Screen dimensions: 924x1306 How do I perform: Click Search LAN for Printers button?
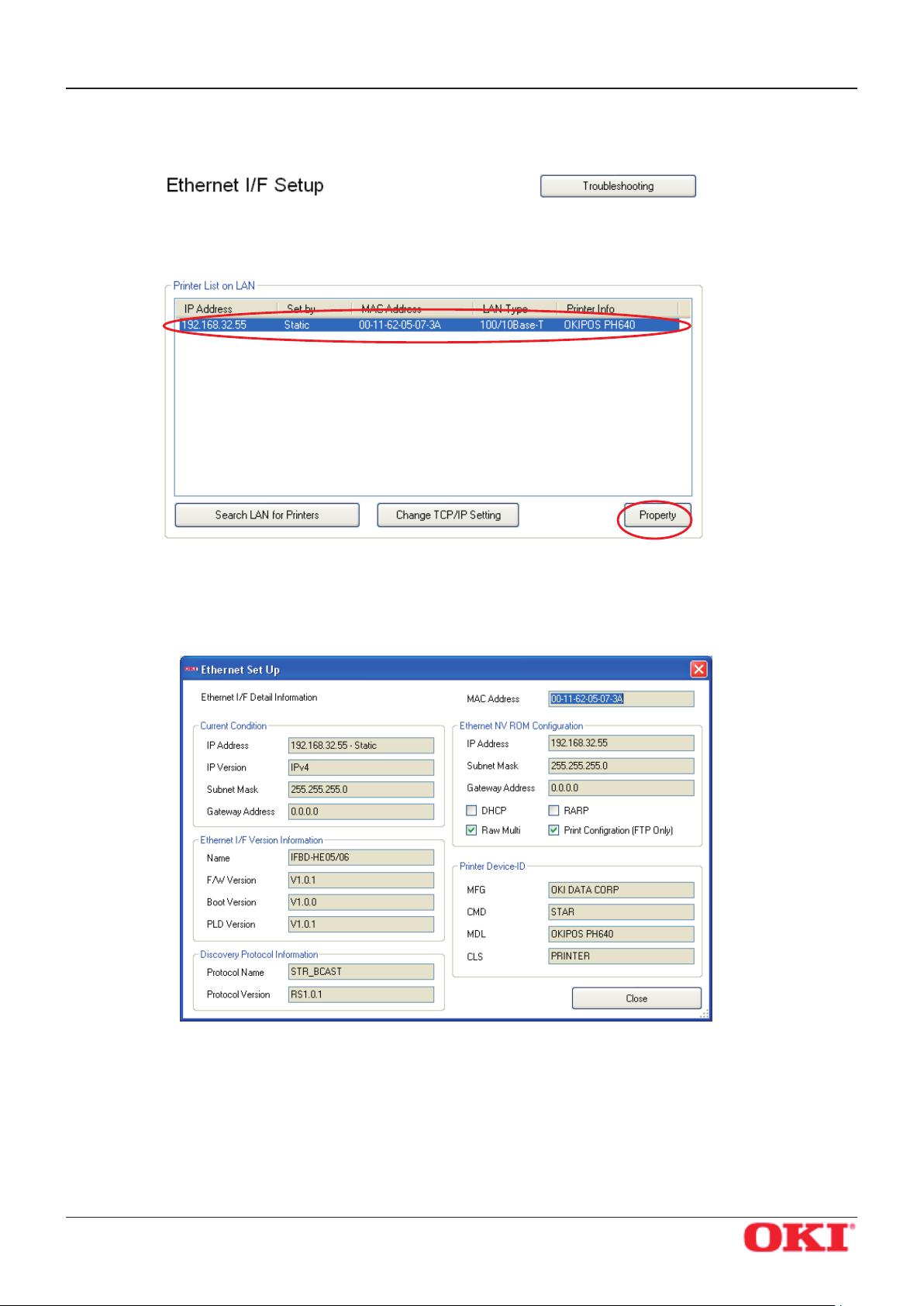pyautogui.click(x=267, y=515)
